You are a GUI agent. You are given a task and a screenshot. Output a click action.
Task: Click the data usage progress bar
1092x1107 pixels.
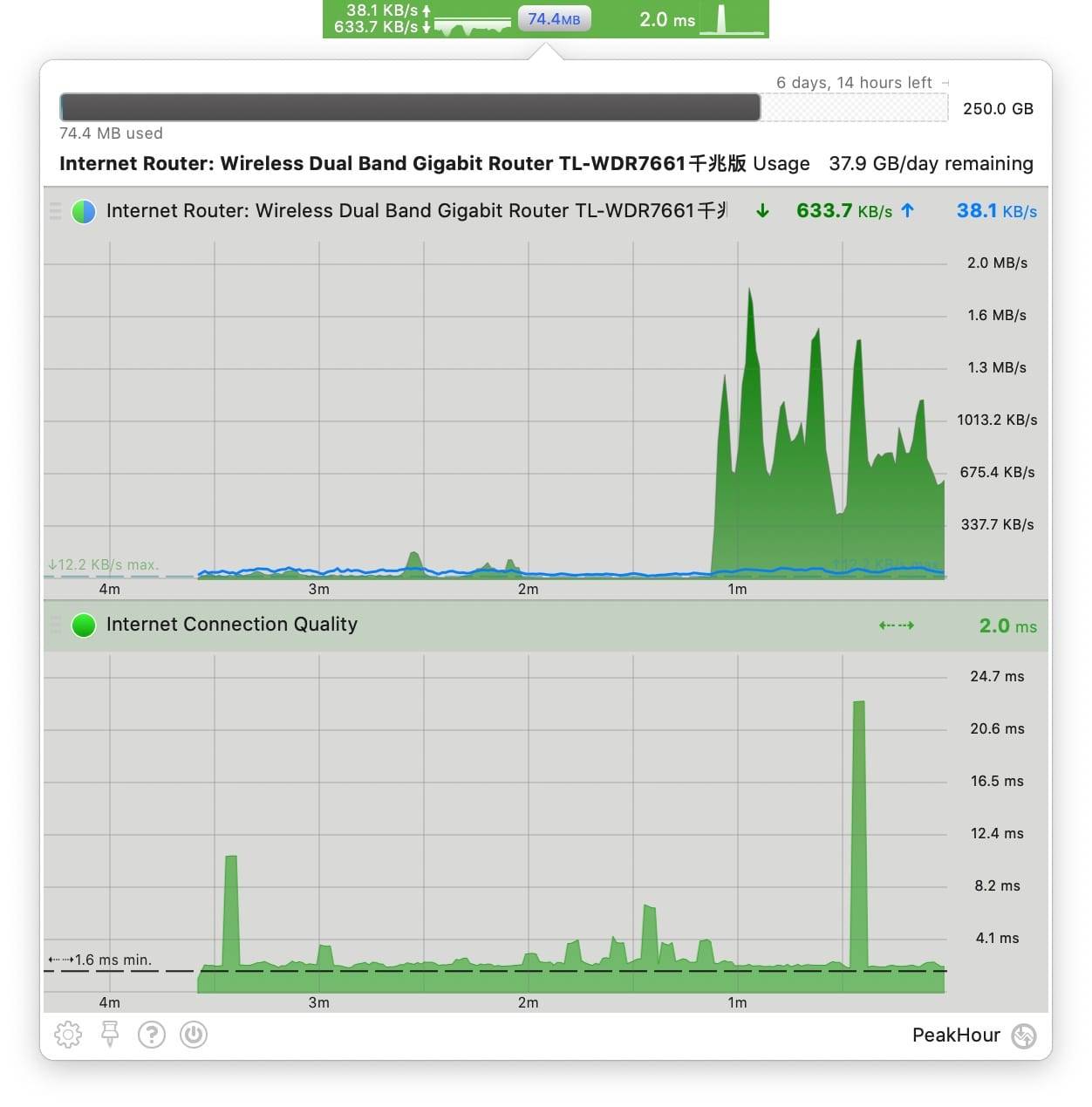(x=410, y=108)
